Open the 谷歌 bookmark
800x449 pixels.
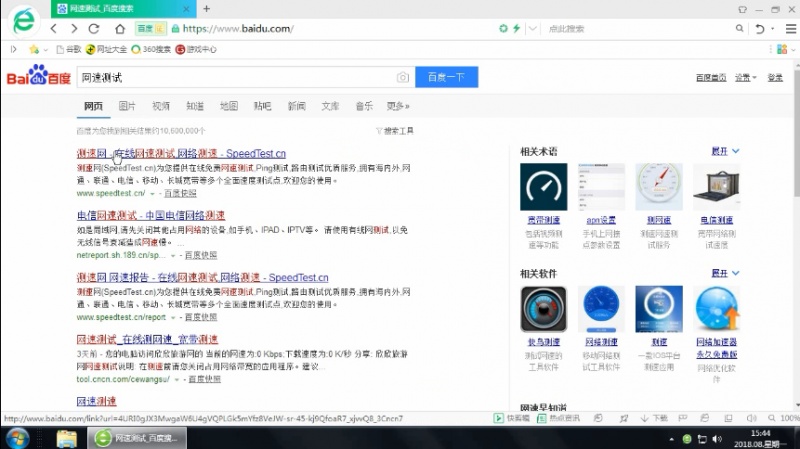[x=68, y=49]
